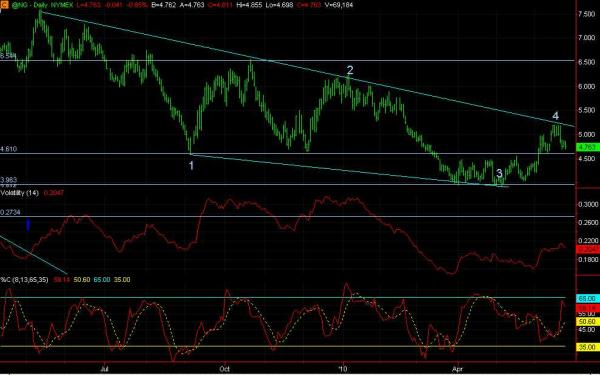The height and width of the screenshot is (375, 600).
Task: Click the Oct label on date axis
Action: 225,369
